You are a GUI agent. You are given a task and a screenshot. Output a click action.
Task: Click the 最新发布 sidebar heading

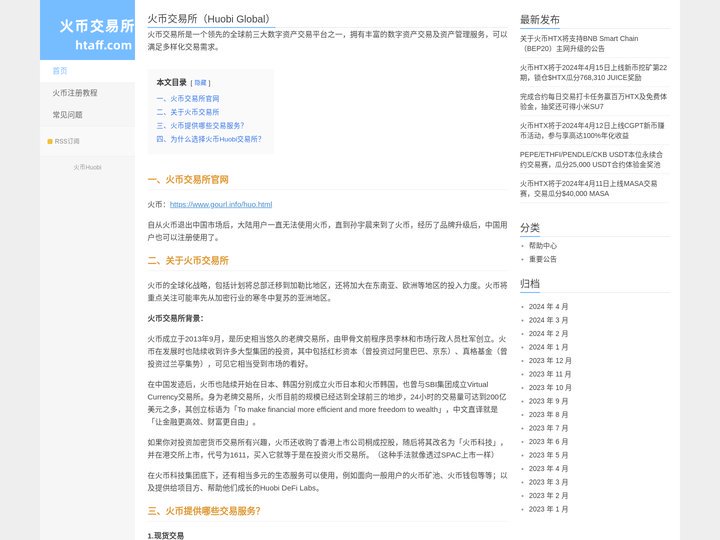(x=540, y=19)
